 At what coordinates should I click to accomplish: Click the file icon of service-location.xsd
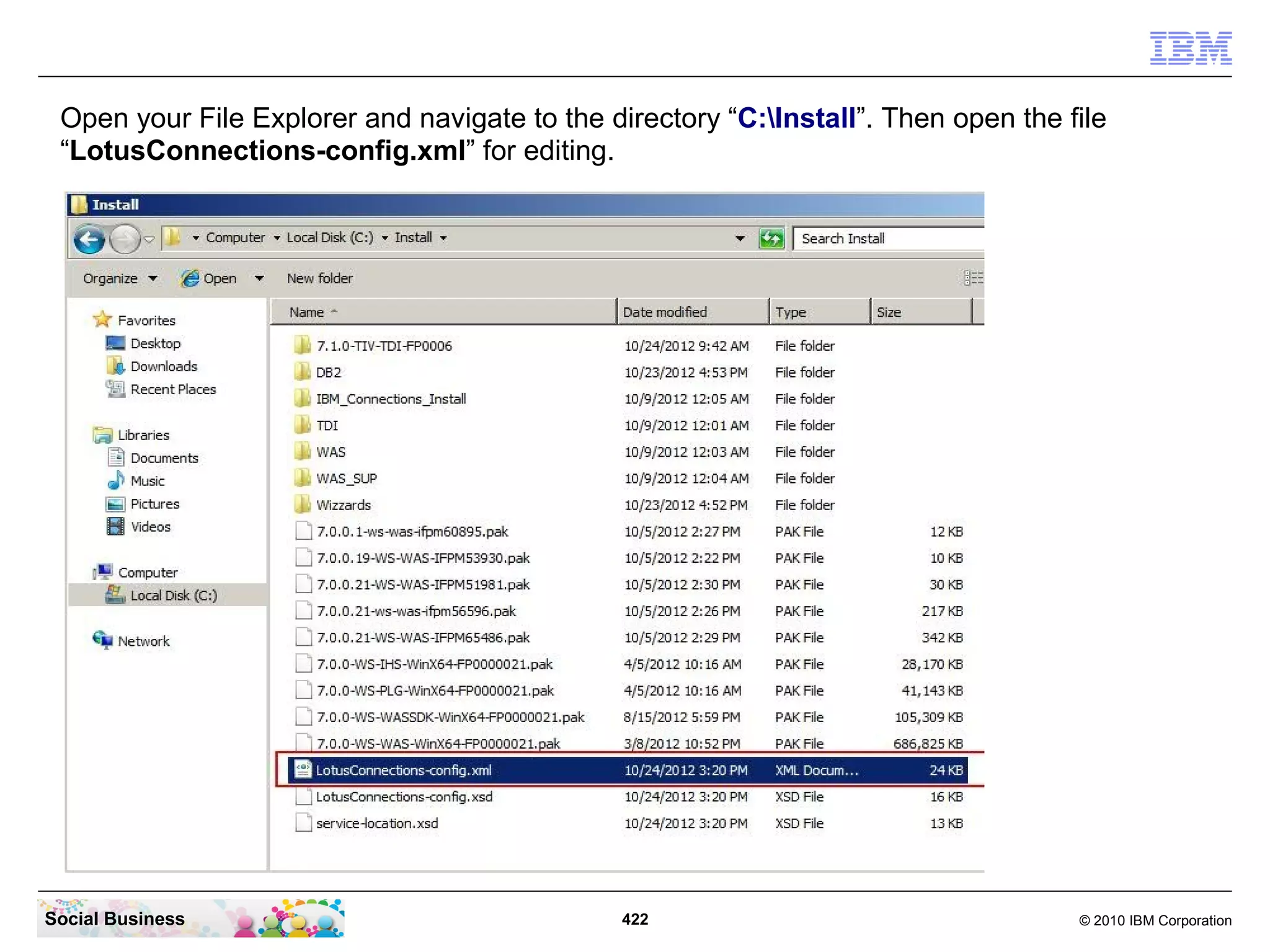(x=303, y=823)
